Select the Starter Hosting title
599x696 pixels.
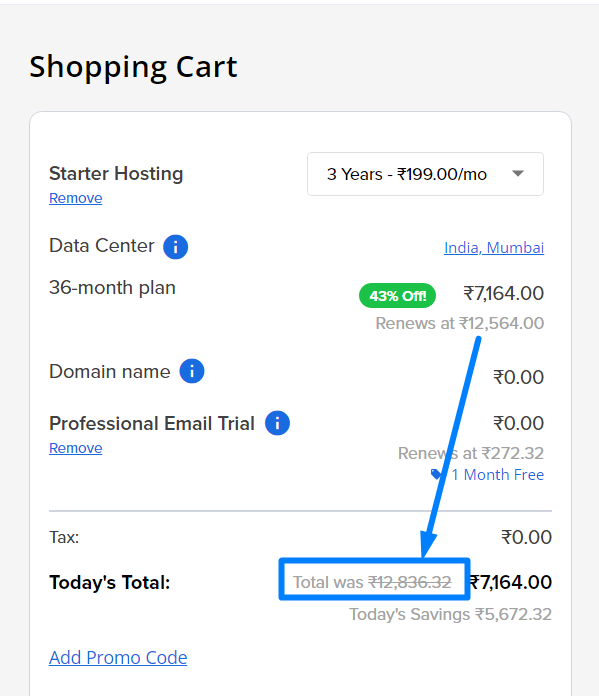point(116,174)
